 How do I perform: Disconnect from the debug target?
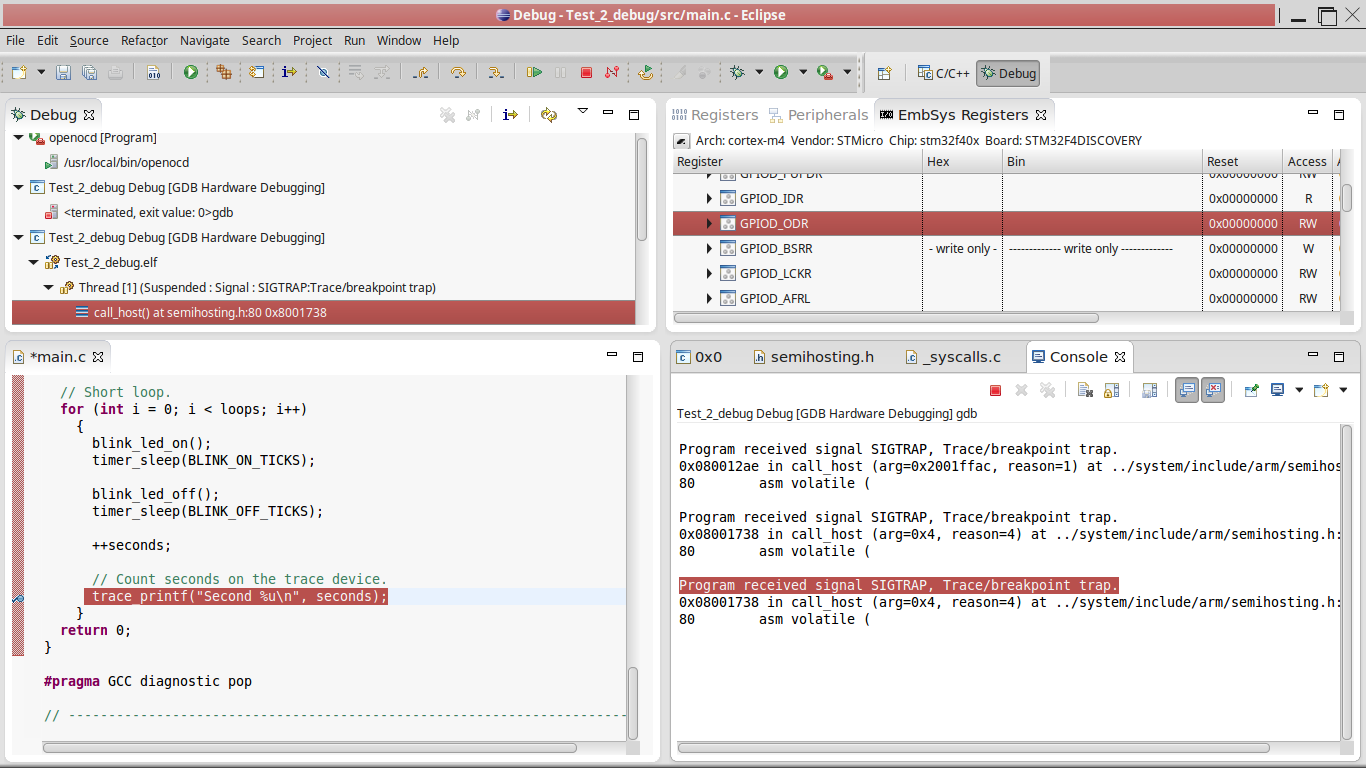click(x=612, y=72)
